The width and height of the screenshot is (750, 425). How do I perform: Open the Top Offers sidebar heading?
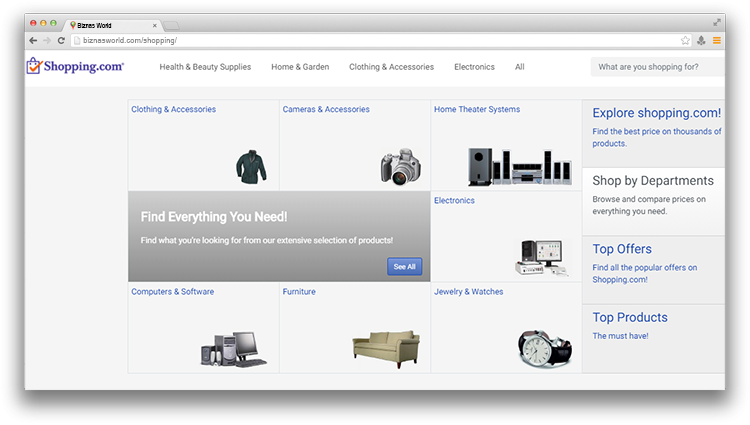pyautogui.click(x=621, y=249)
